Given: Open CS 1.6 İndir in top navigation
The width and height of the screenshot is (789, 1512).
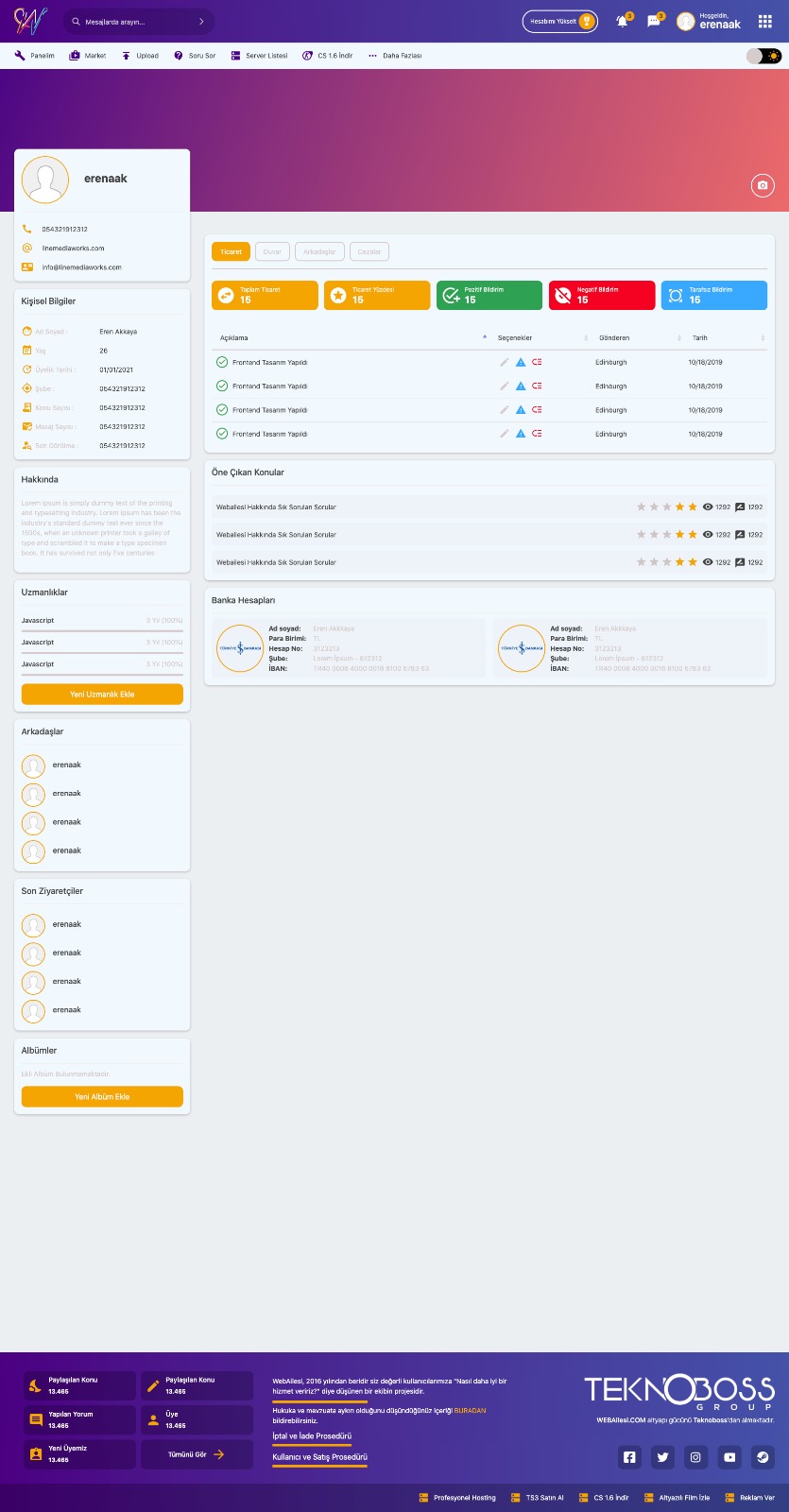Looking at the screenshot, I should [327, 56].
